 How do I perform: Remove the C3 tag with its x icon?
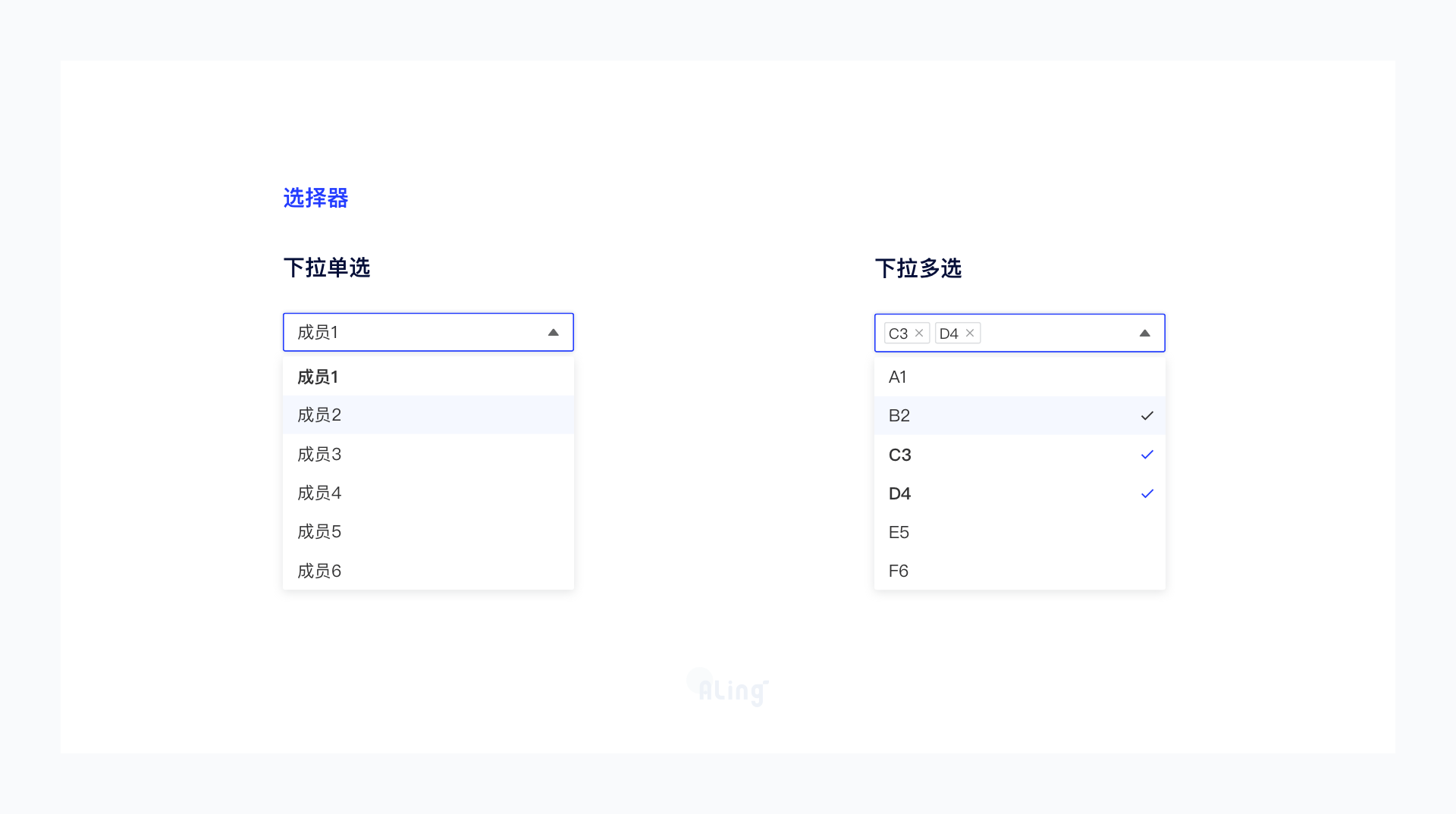(919, 333)
